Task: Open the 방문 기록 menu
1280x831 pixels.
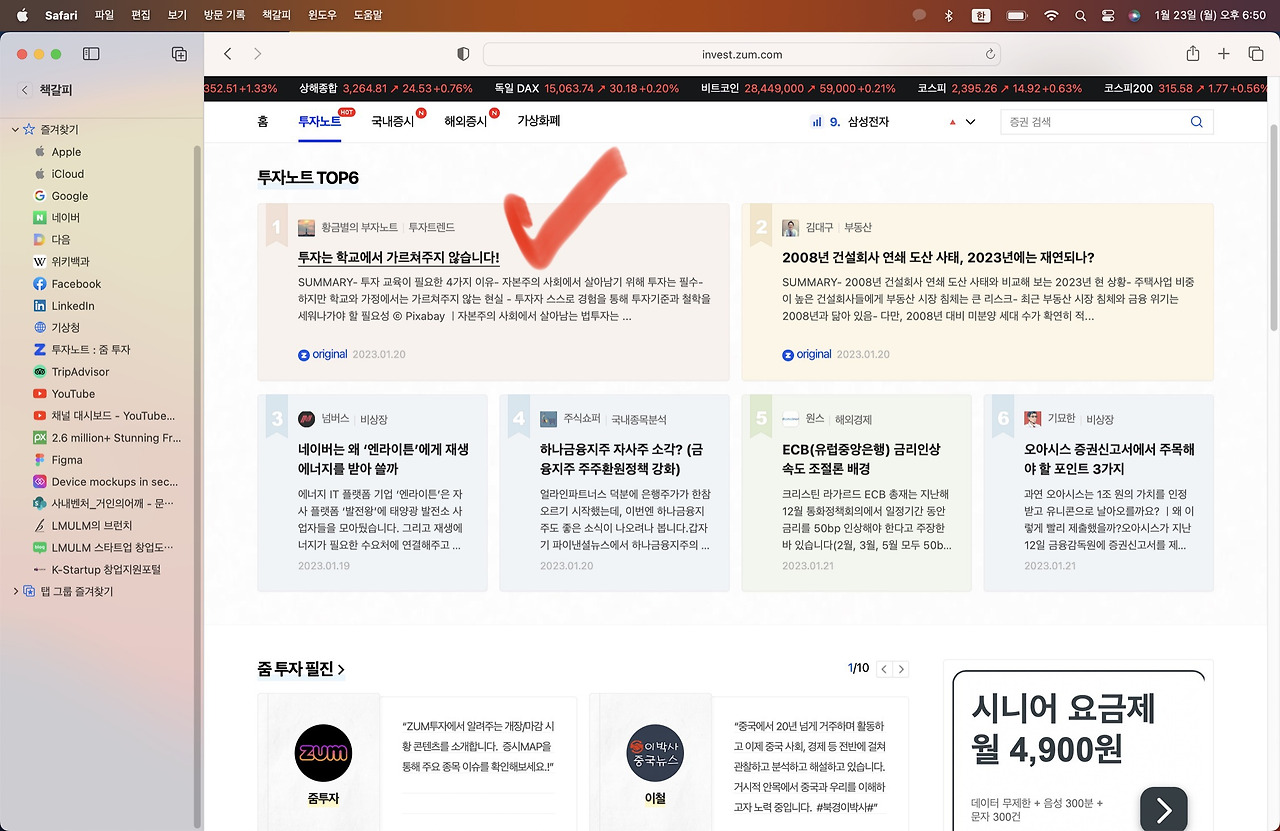Action: (224, 16)
